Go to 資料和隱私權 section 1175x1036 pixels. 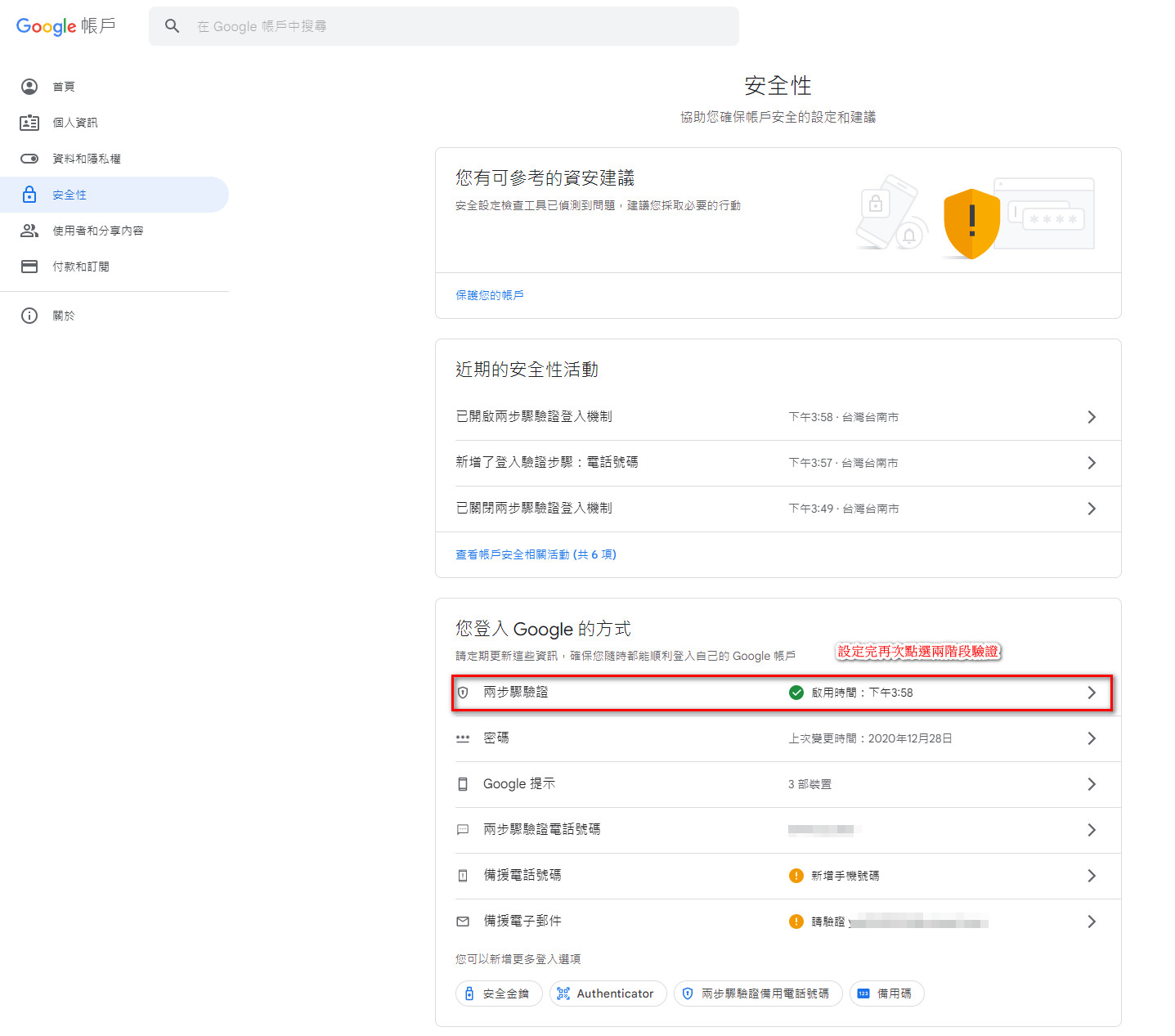point(114,159)
